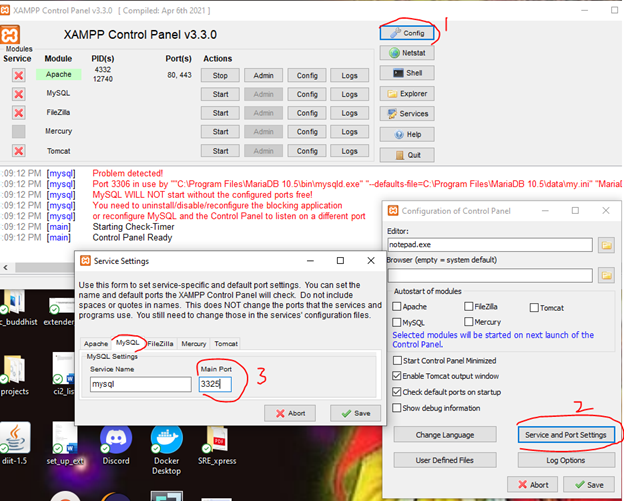This screenshot has width=624, height=501.
Task: Click the MySQL Main Port field
Action: point(215,384)
